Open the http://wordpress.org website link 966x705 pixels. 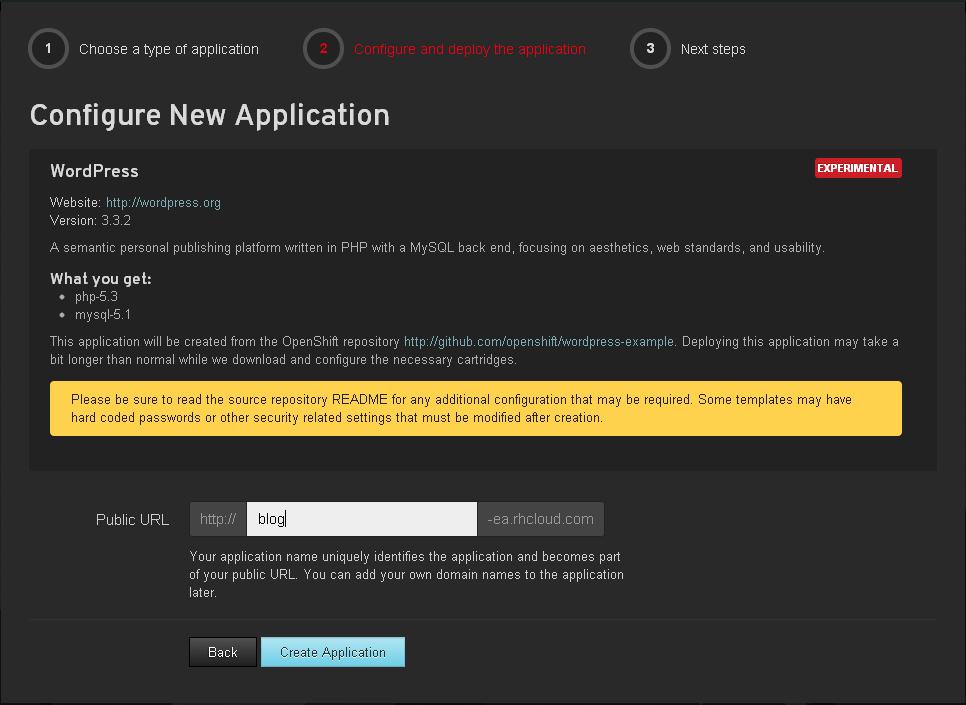coord(163,203)
